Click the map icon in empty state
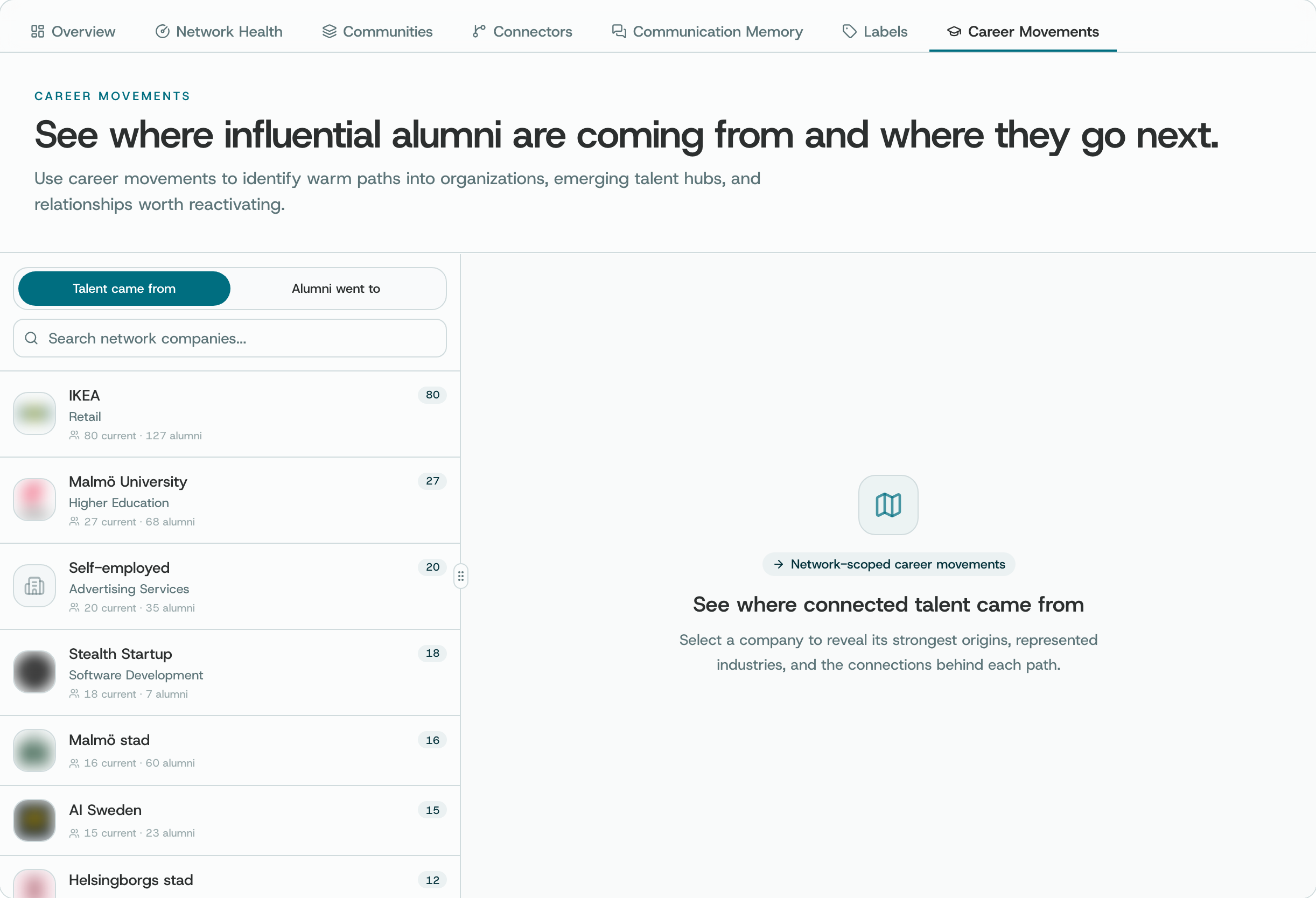Image resolution: width=1316 pixels, height=898 pixels. coord(888,505)
